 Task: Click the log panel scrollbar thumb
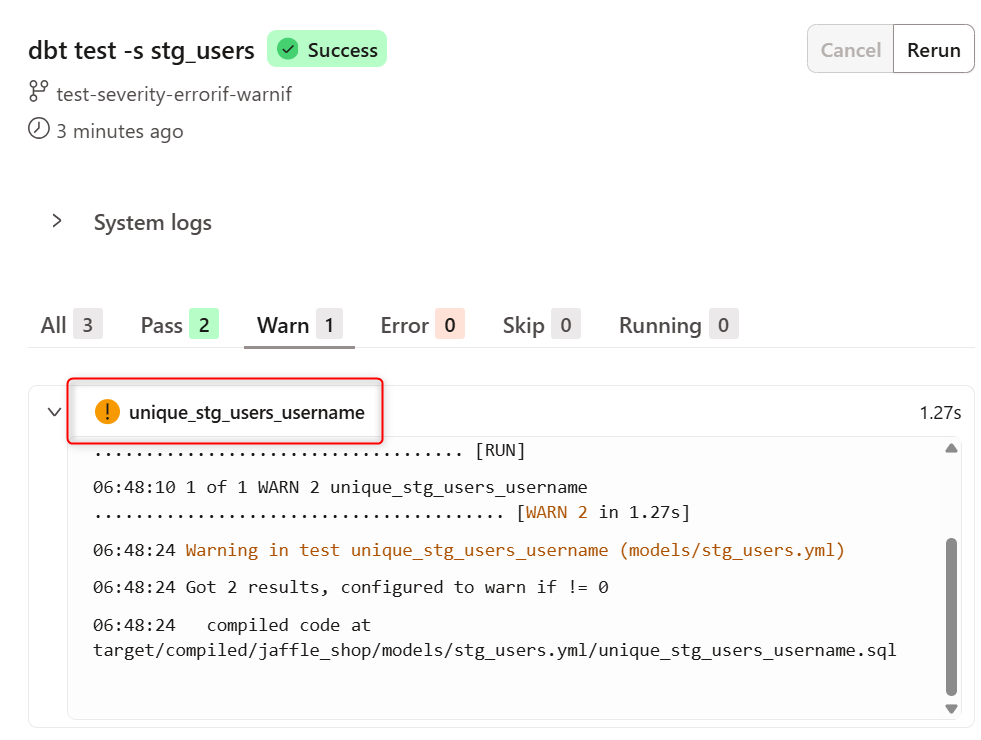[x=951, y=616]
